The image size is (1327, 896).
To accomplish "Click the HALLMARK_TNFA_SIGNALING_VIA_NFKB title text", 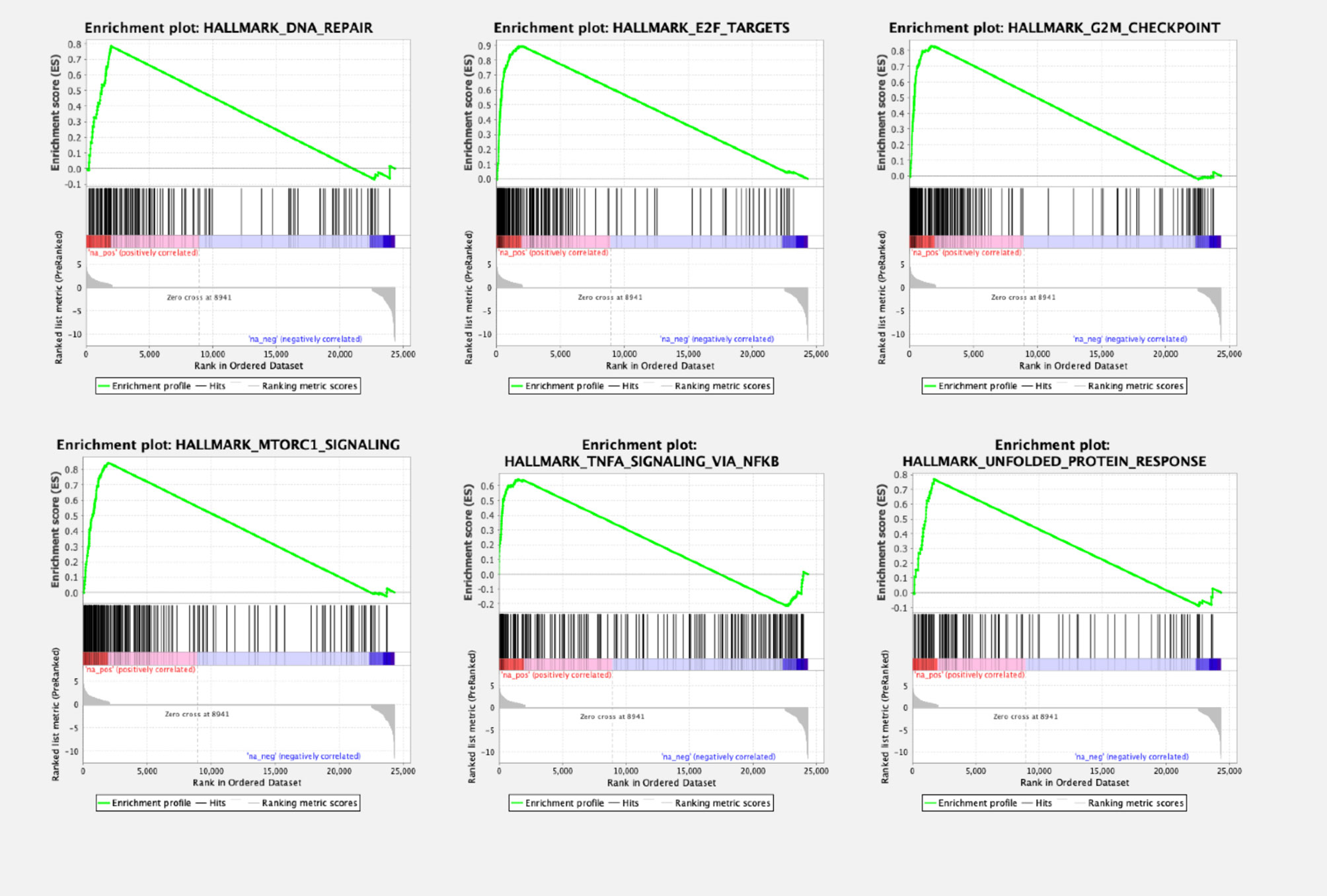I will point(641,461).
